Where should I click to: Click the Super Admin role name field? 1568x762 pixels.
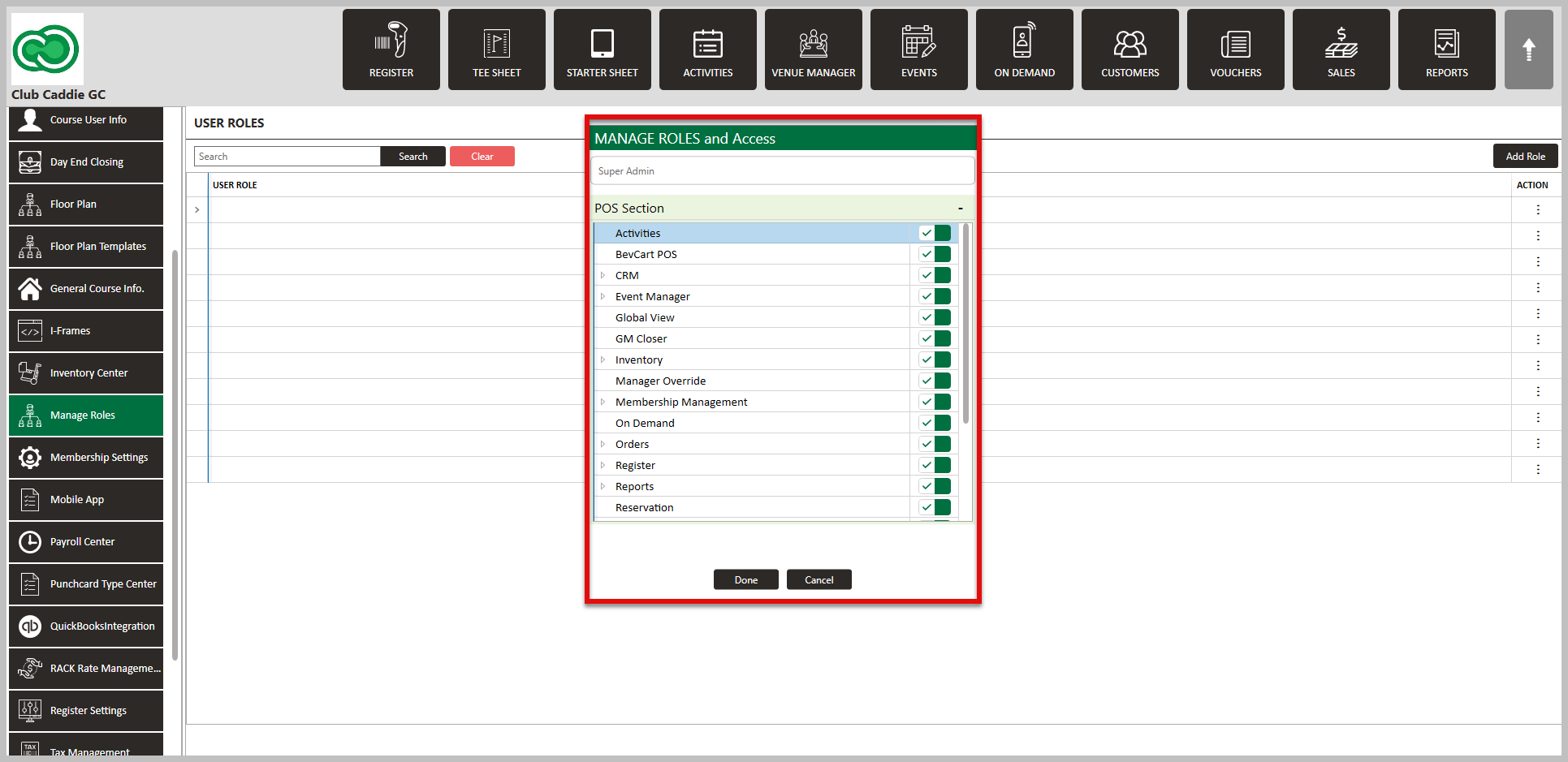point(783,170)
